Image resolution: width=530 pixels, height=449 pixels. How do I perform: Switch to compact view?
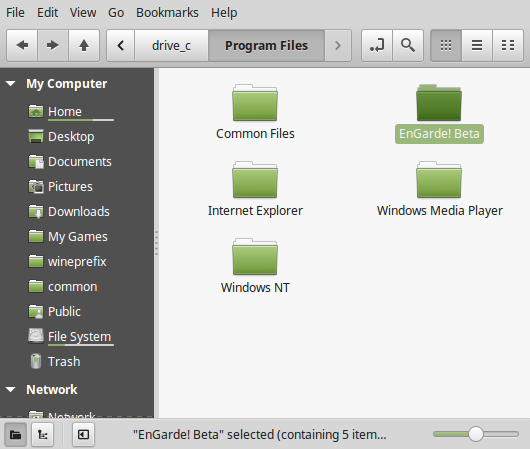[508, 45]
